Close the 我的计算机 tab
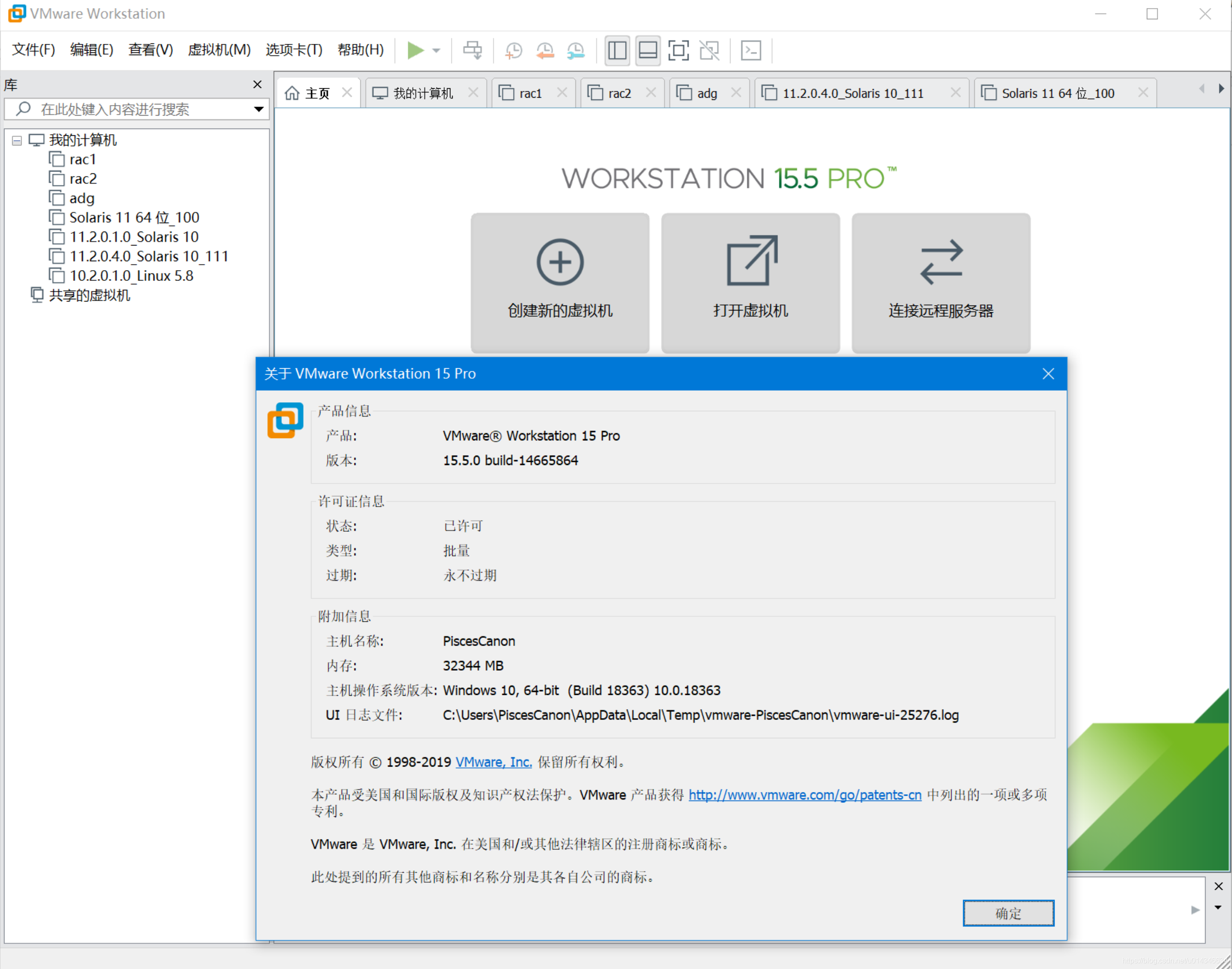This screenshot has height=969, width=1232. 473,92
